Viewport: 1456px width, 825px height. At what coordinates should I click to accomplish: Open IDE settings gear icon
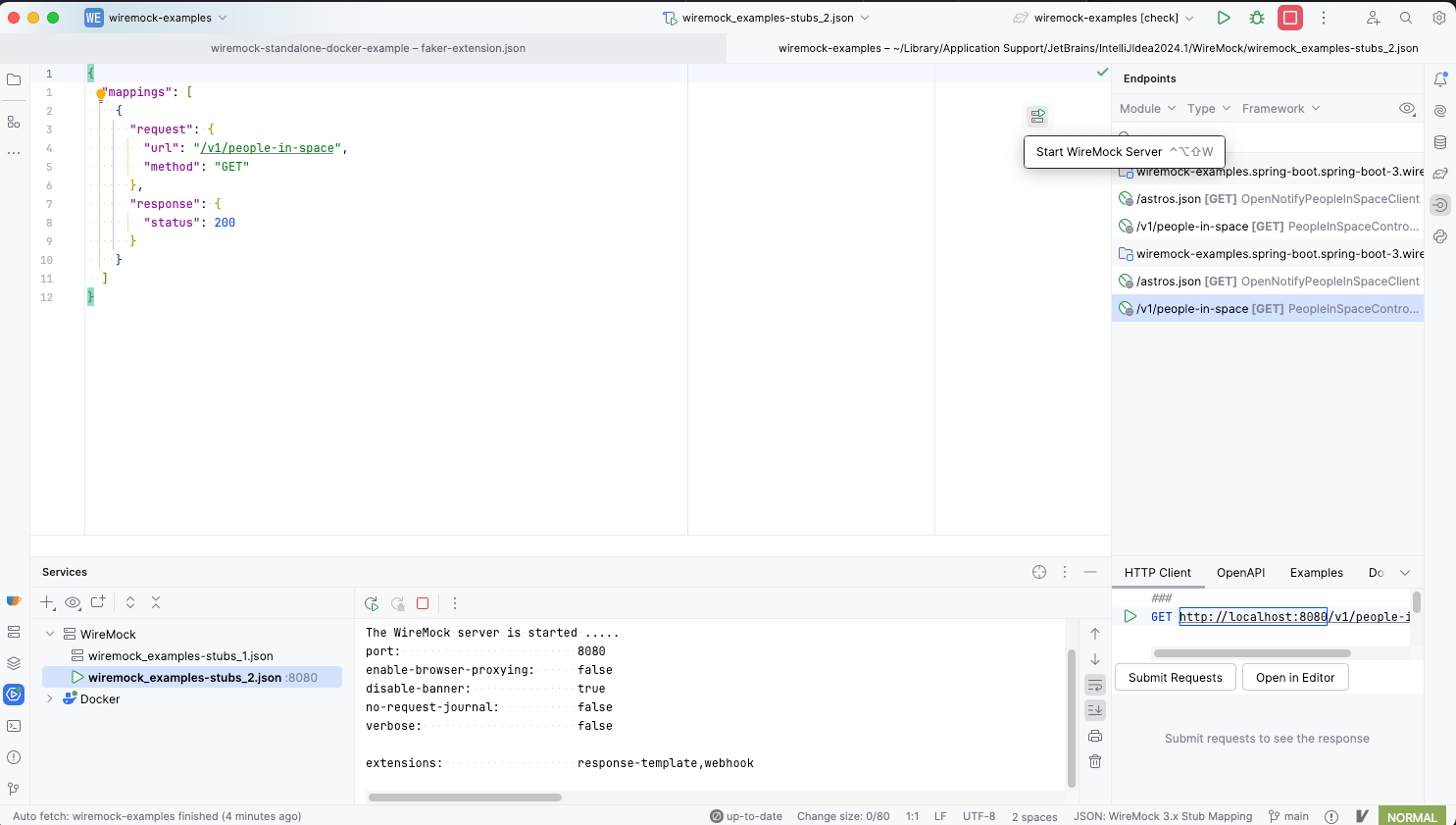(x=1439, y=18)
